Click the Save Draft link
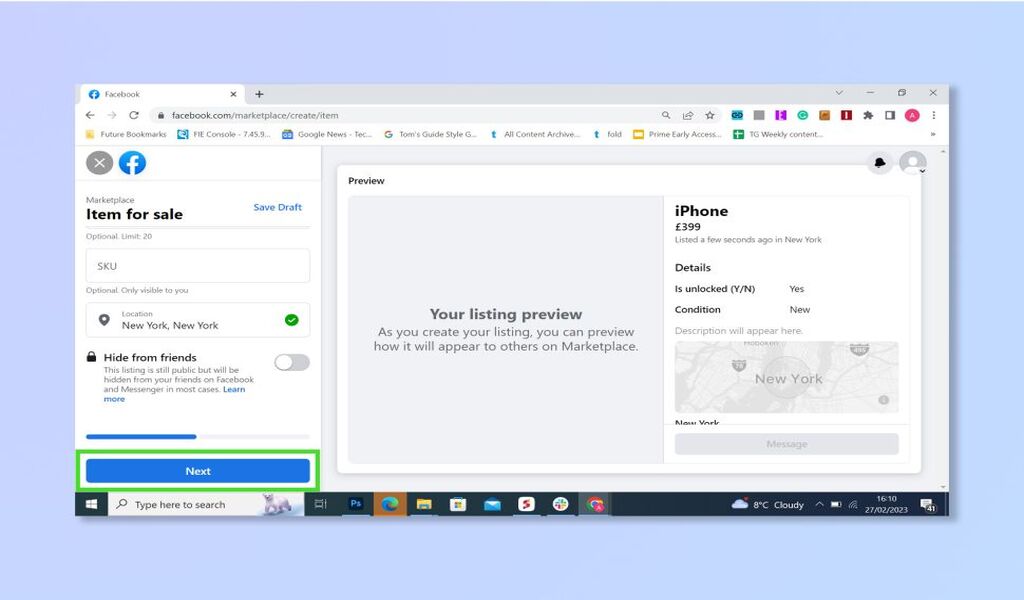 pyautogui.click(x=278, y=207)
